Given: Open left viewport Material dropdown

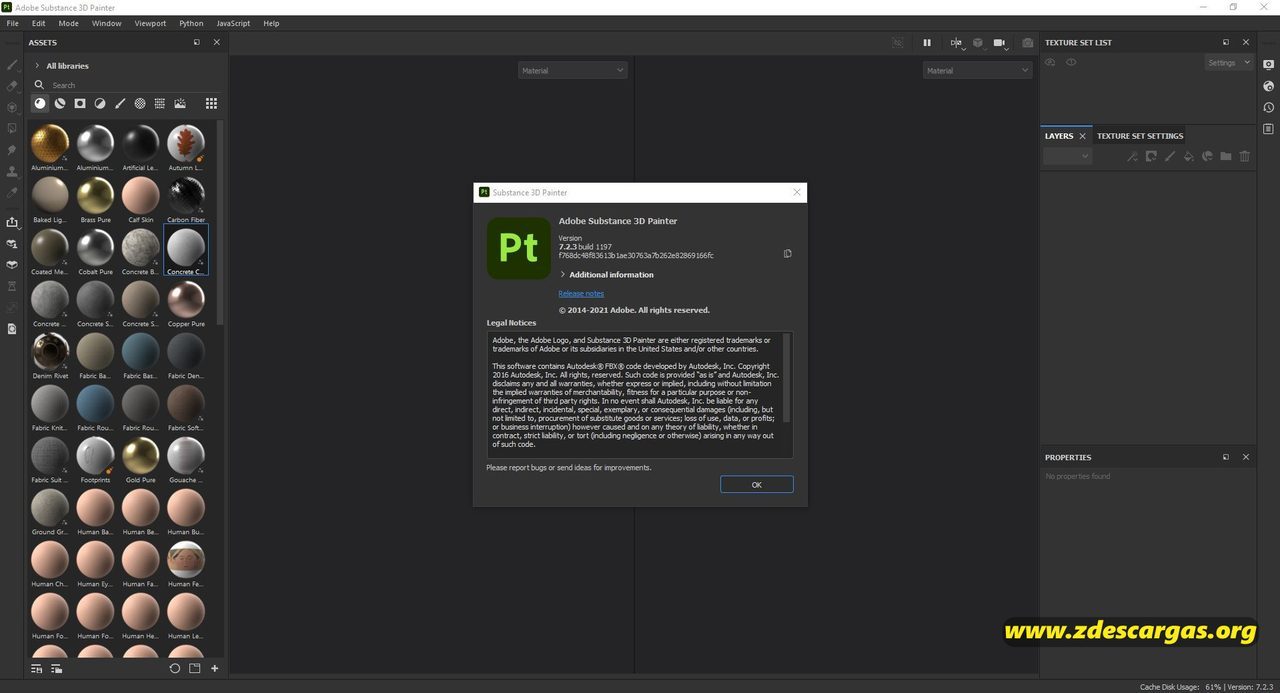Looking at the screenshot, I should [x=573, y=70].
